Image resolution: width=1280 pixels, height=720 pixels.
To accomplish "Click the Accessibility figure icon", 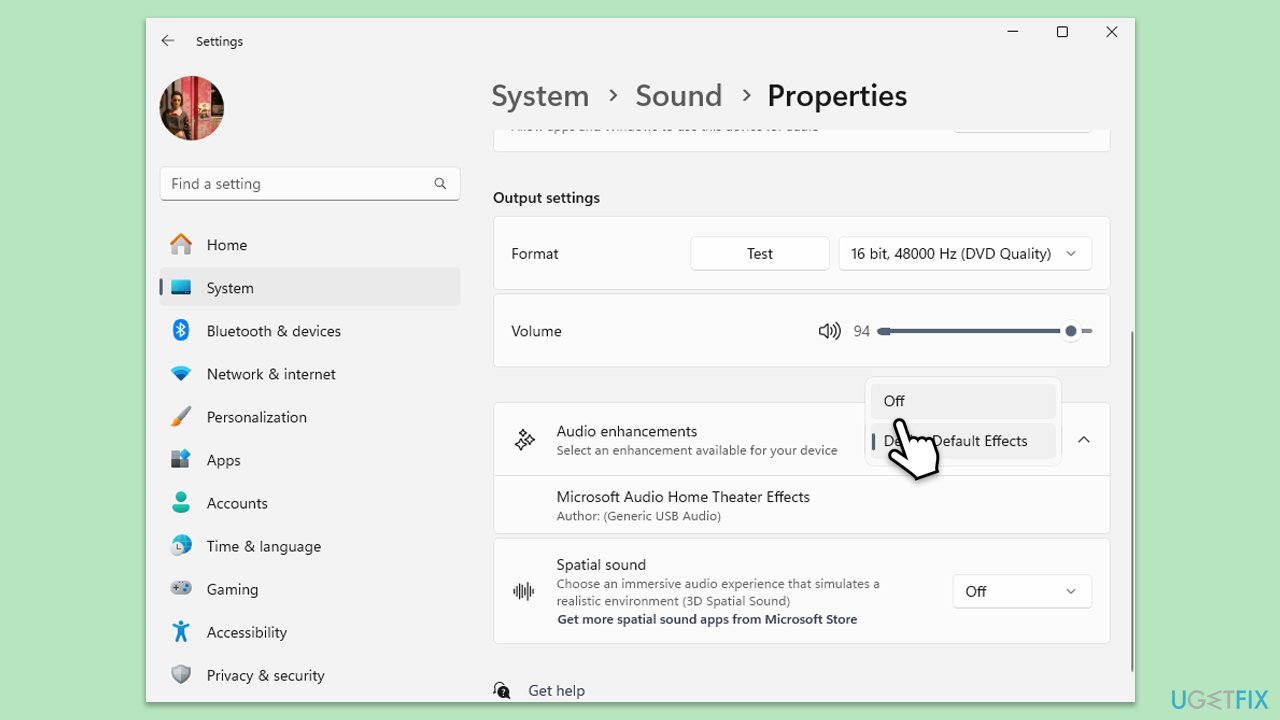I will 181,632.
